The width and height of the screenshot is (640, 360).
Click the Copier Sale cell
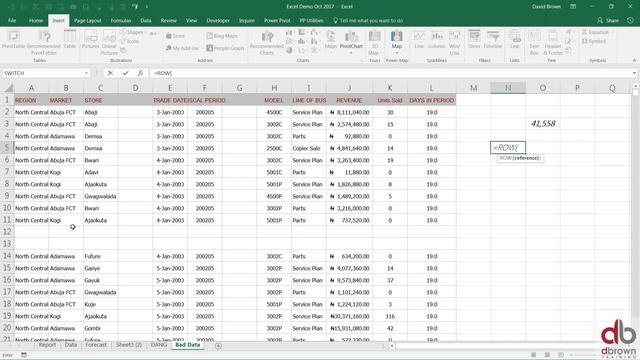click(x=309, y=149)
